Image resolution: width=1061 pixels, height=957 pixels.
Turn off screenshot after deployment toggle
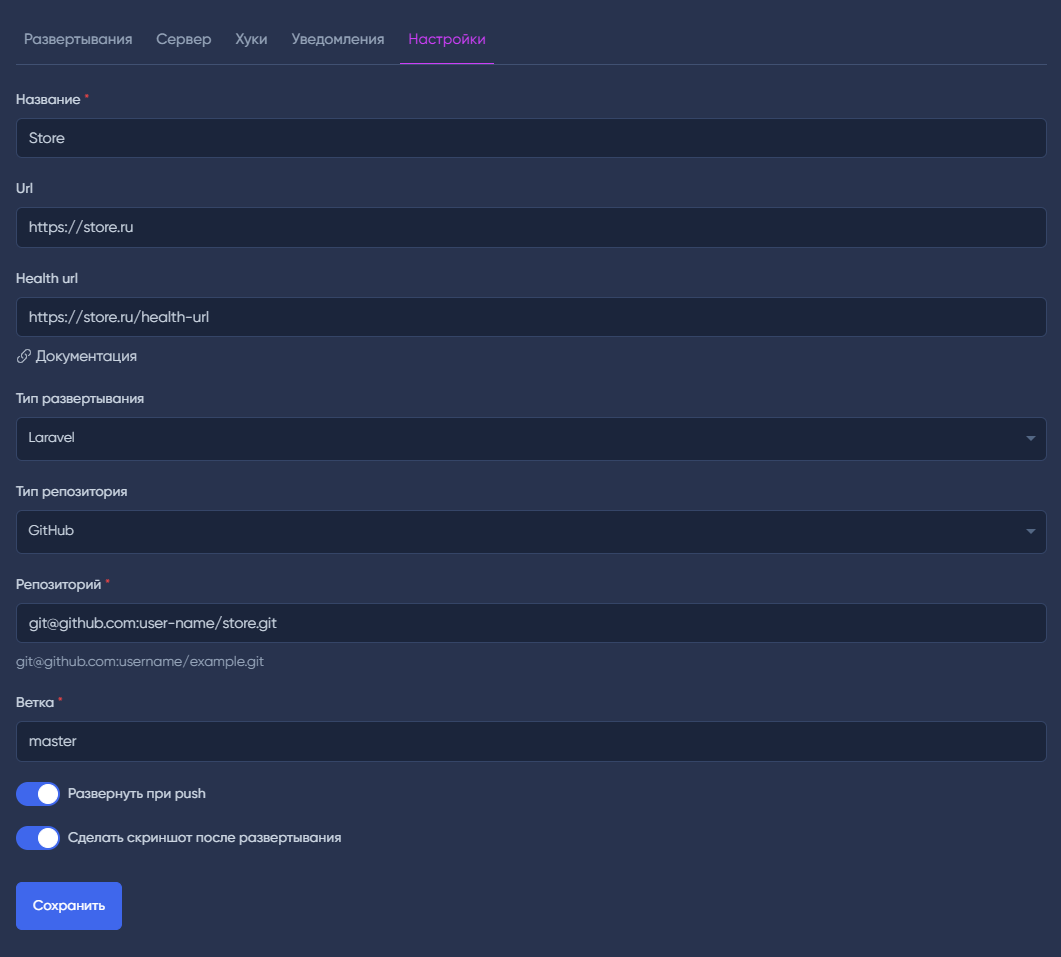38,838
